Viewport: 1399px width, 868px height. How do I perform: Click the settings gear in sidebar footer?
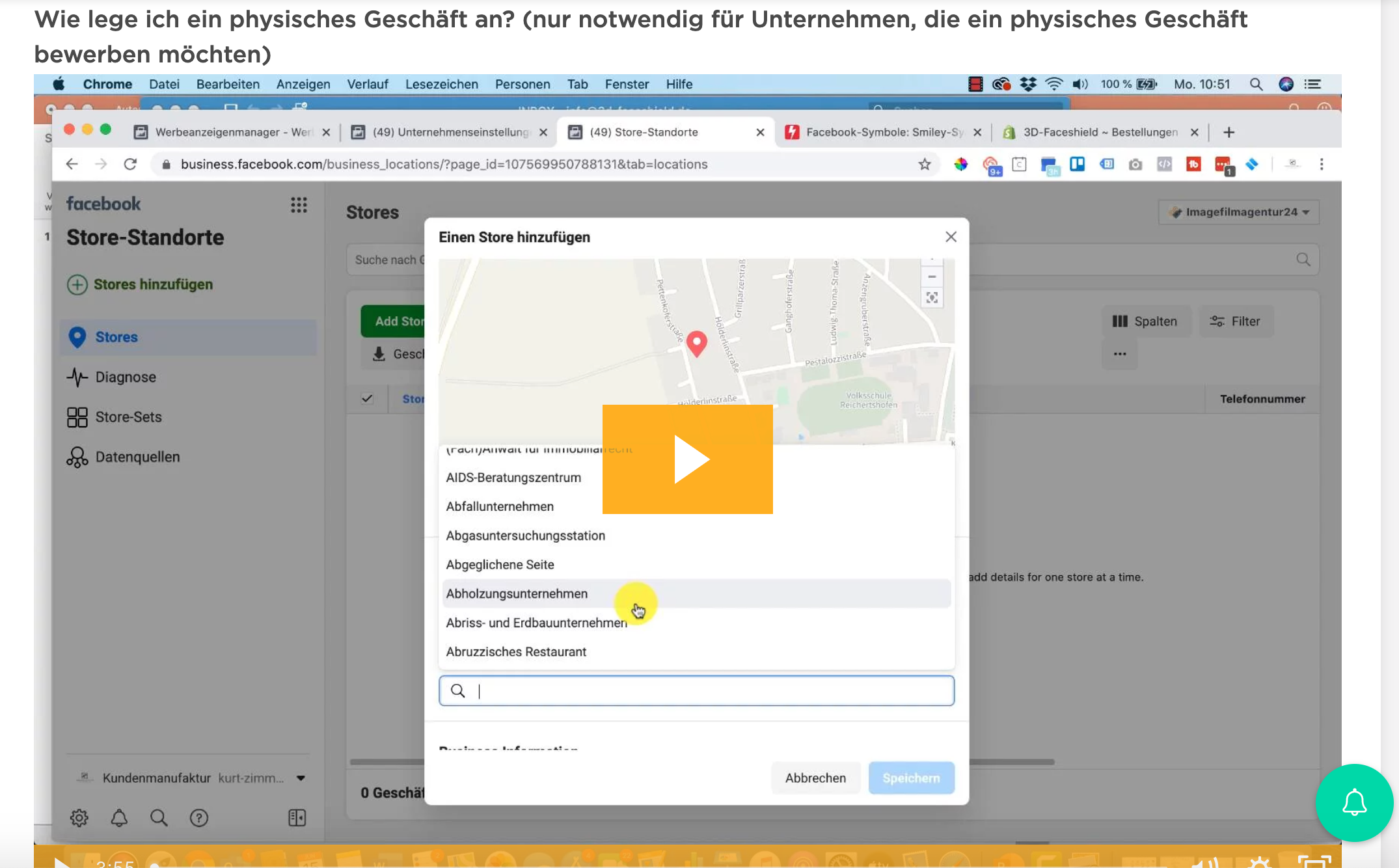79,818
